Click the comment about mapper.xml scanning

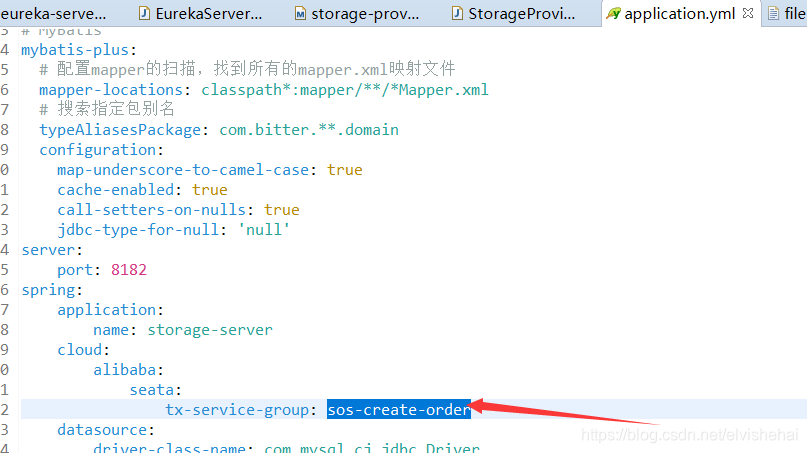click(x=248, y=69)
